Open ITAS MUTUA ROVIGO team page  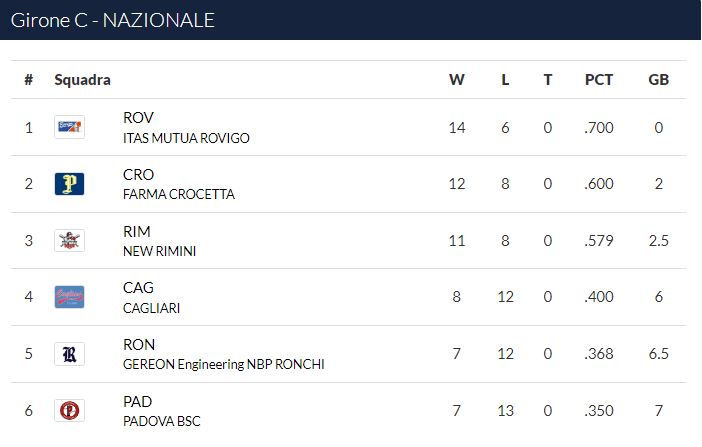[x=186, y=138]
